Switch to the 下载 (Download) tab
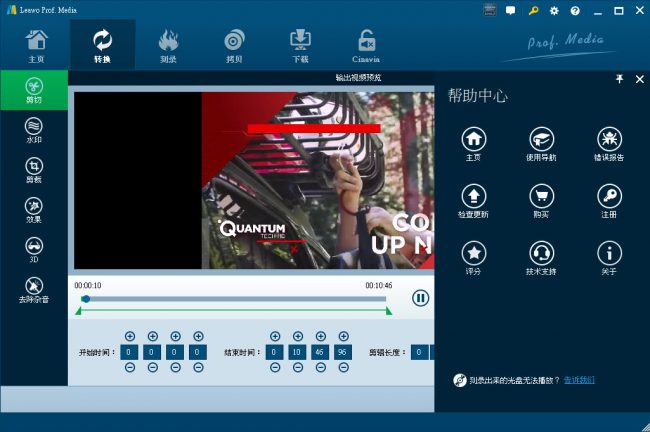Screen dimensions: 650x432 [x=300, y=44]
